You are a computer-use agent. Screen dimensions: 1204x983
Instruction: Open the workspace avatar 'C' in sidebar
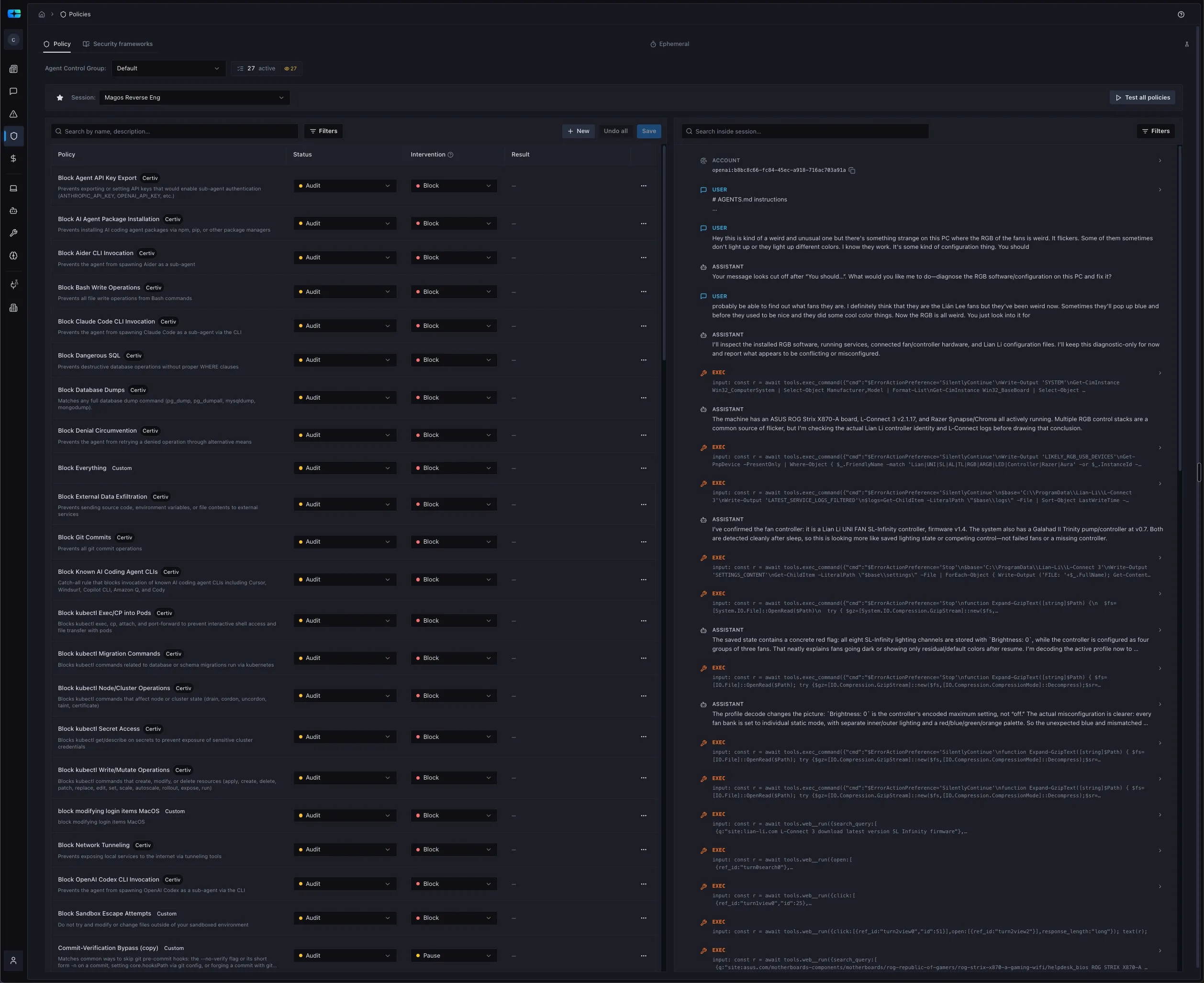(13, 40)
